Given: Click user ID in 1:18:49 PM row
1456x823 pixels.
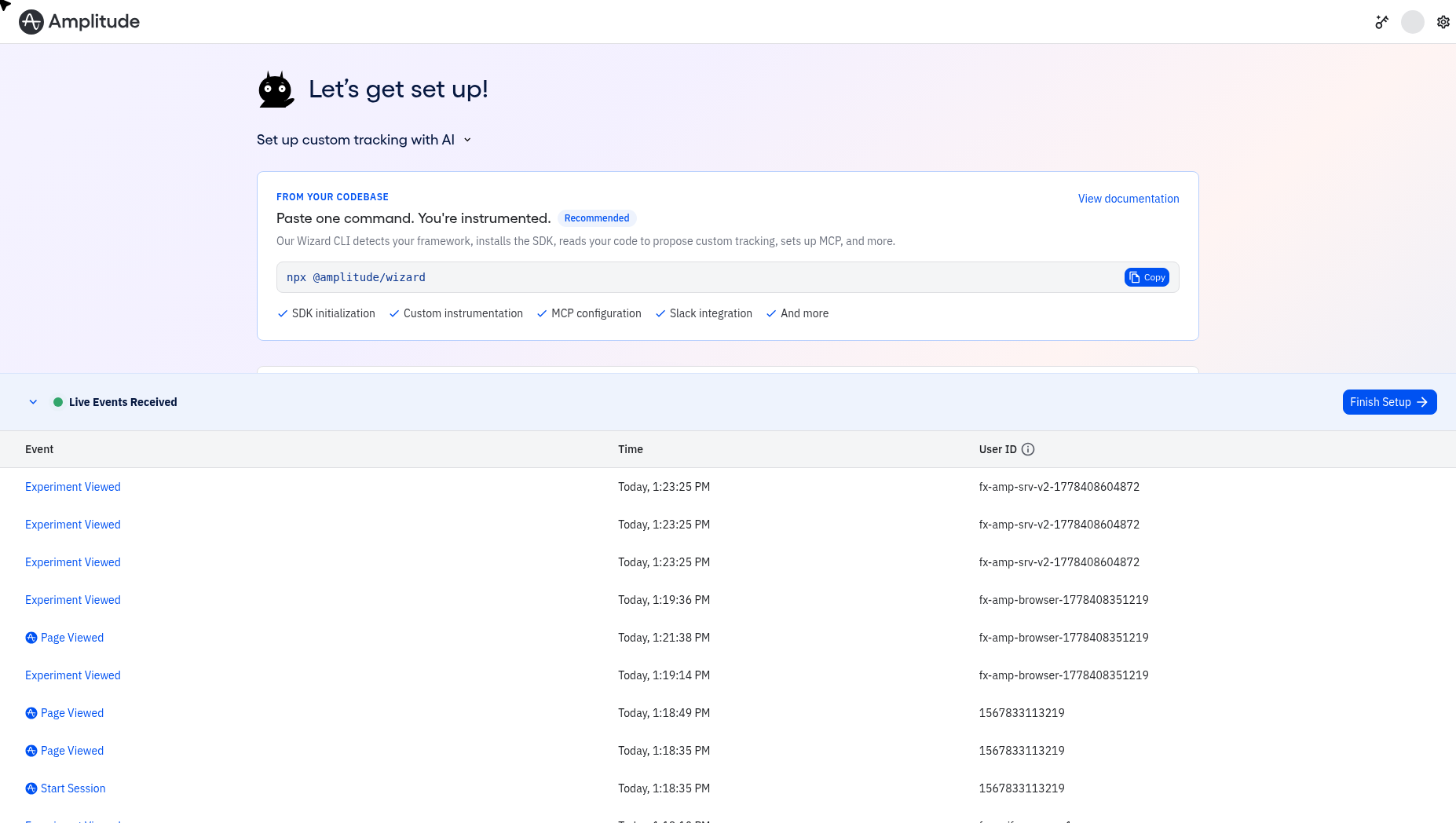Looking at the screenshot, I should 1022,713.
